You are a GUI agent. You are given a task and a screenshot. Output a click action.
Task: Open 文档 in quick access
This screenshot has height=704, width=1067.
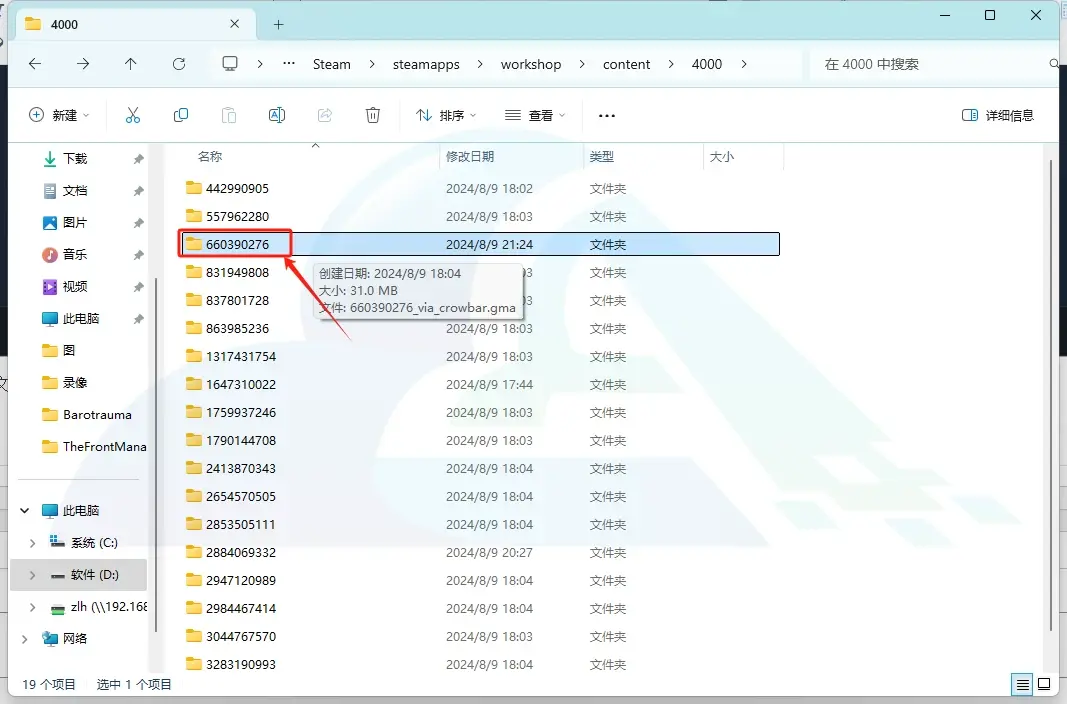tap(75, 190)
